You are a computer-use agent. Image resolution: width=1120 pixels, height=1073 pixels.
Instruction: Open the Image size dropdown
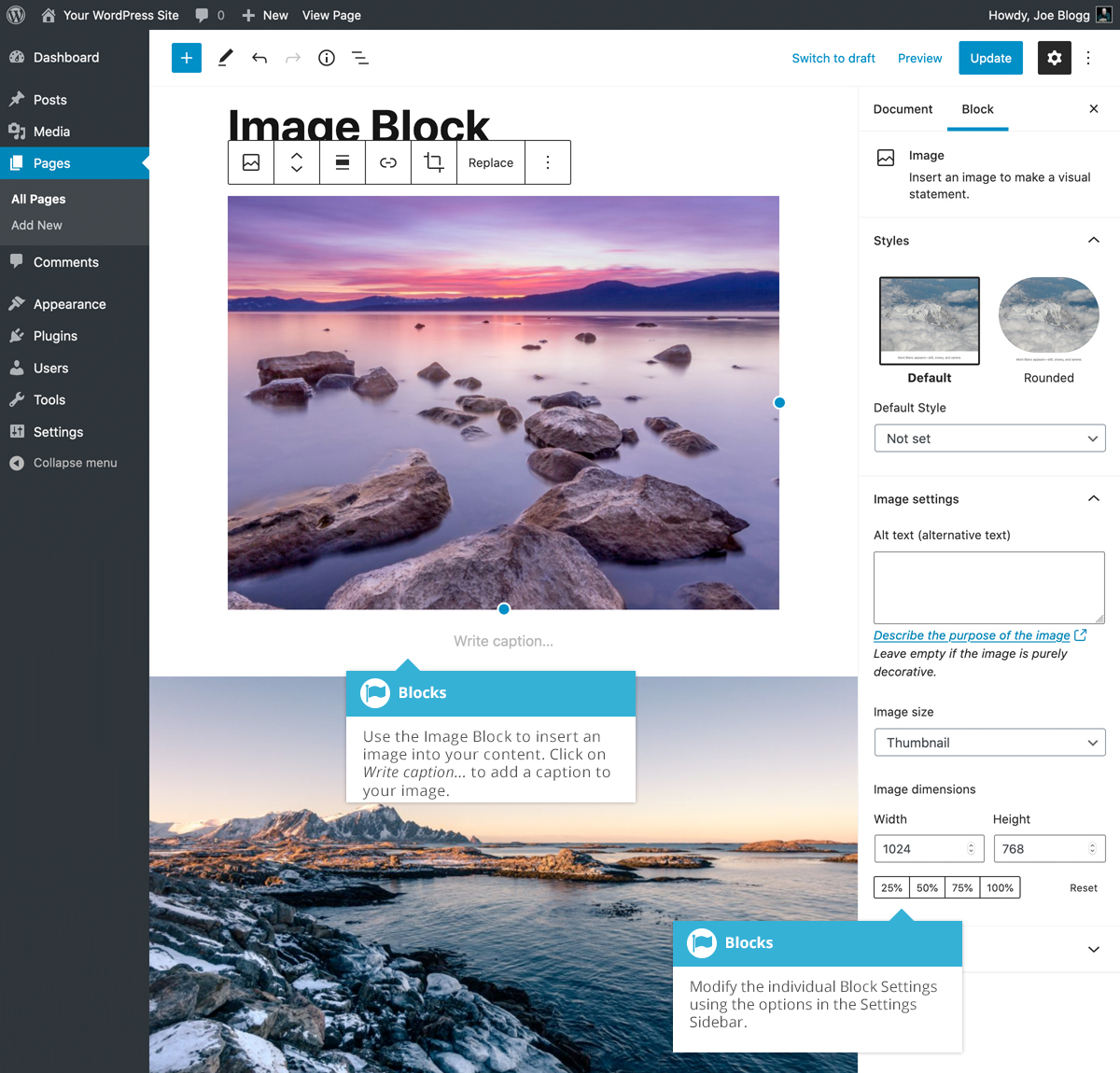pos(989,742)
